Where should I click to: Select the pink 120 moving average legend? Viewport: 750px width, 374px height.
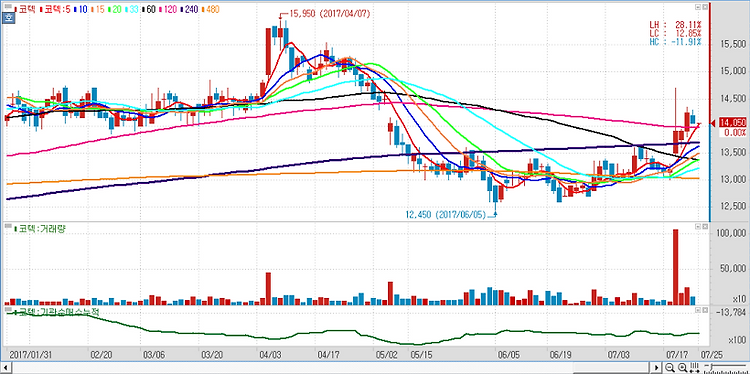[x=168, y=9]
